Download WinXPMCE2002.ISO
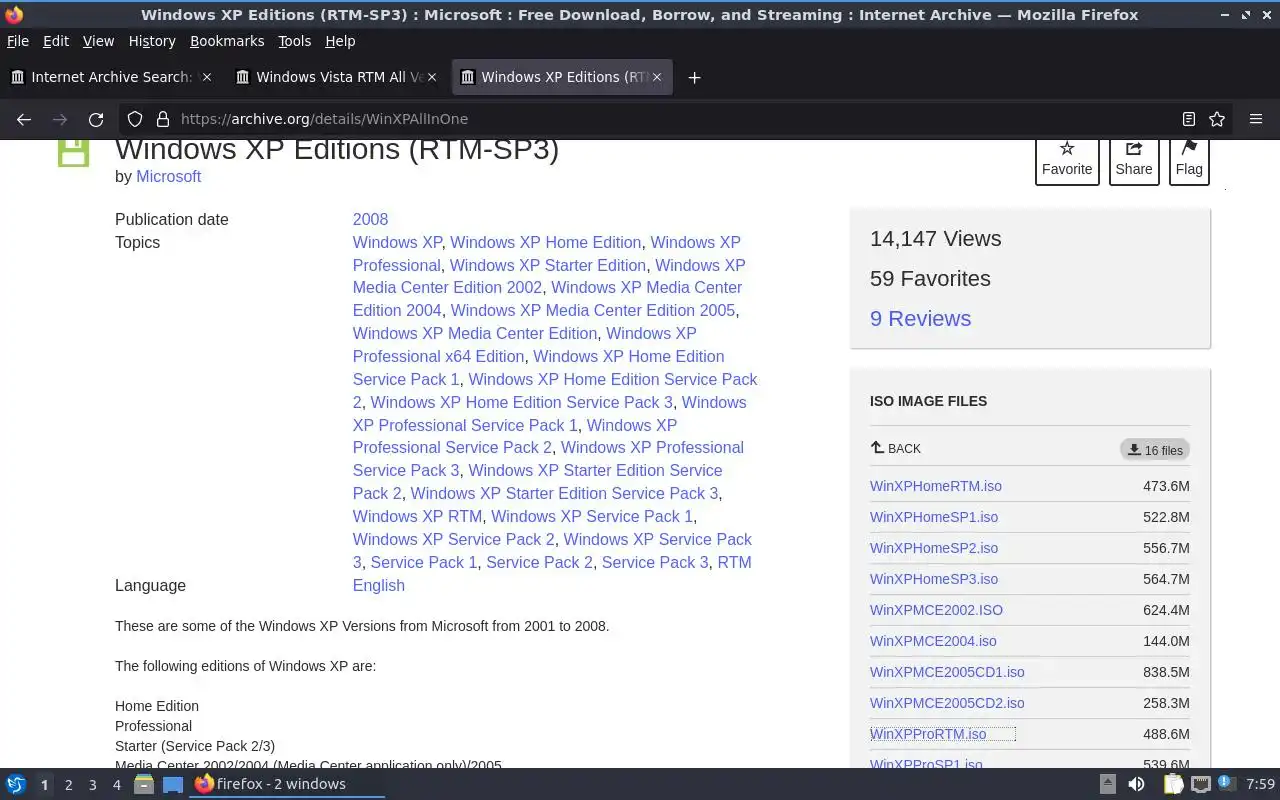 (x=936, y=610)
